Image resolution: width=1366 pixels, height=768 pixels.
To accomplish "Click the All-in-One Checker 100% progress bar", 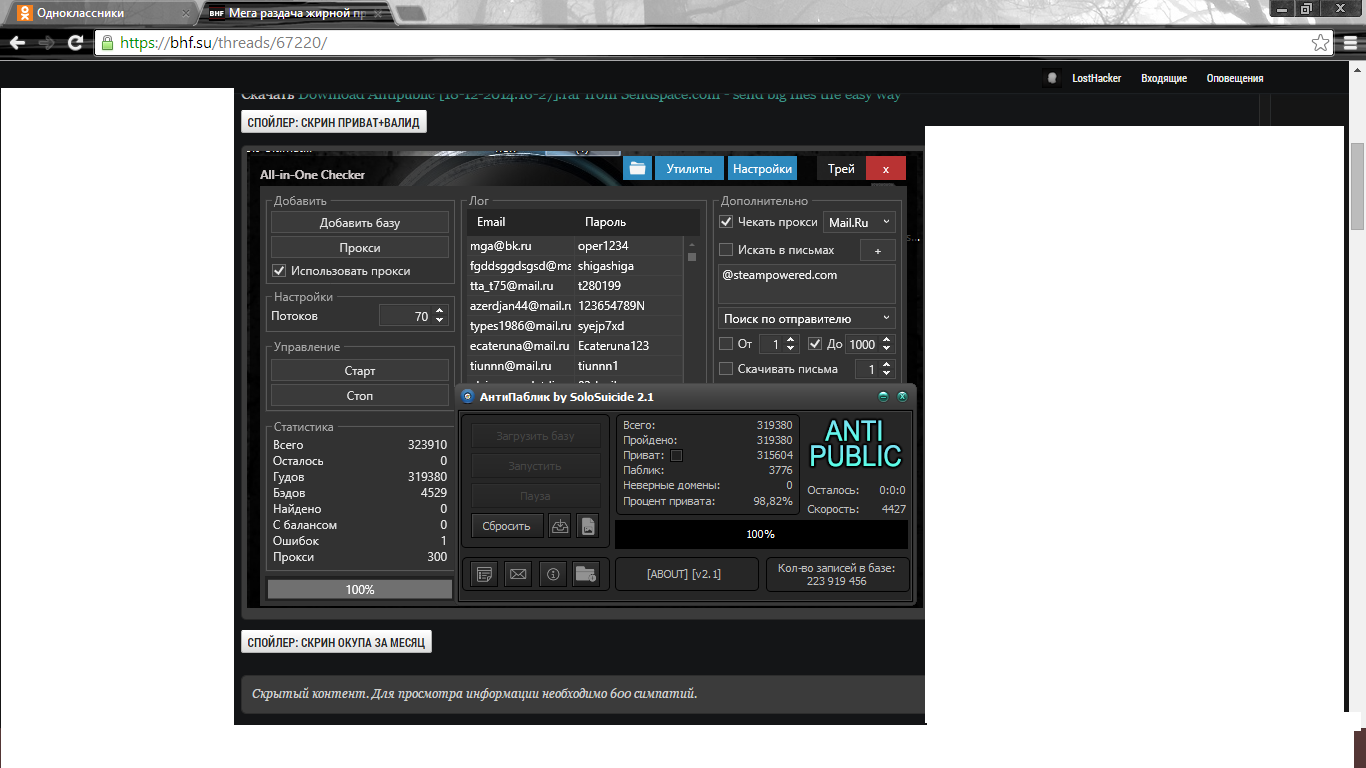I will click(360, 589).
